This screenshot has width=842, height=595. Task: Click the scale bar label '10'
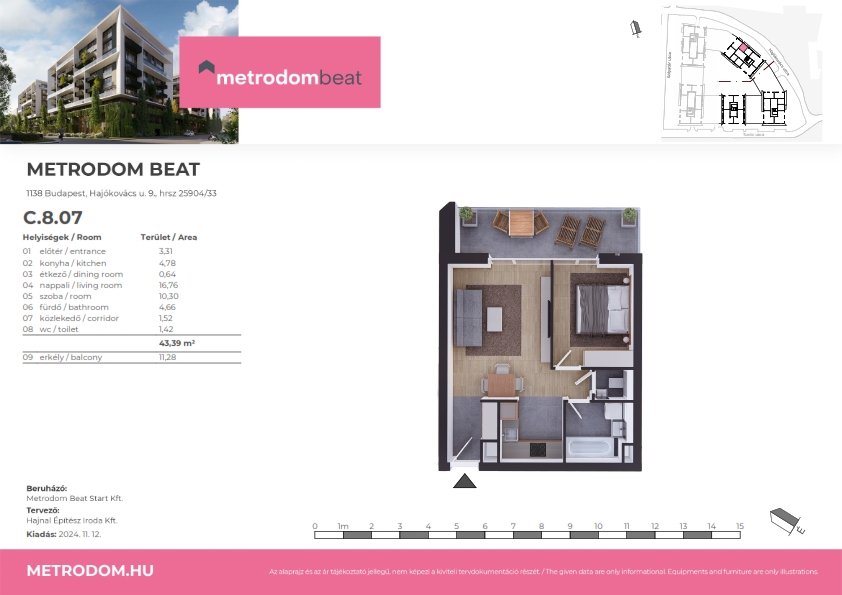(x=598, y=526)
